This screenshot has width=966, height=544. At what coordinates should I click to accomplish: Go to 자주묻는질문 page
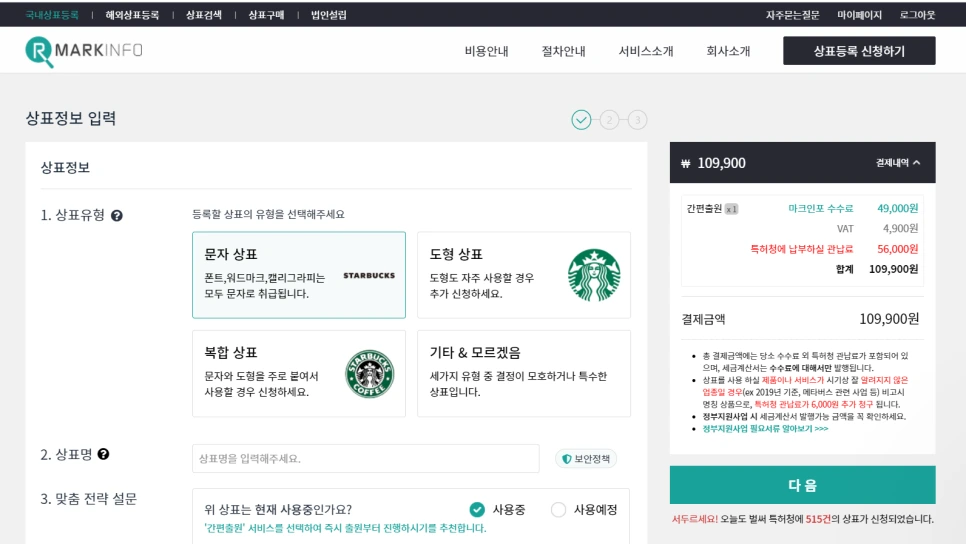(x=792, y=15)
